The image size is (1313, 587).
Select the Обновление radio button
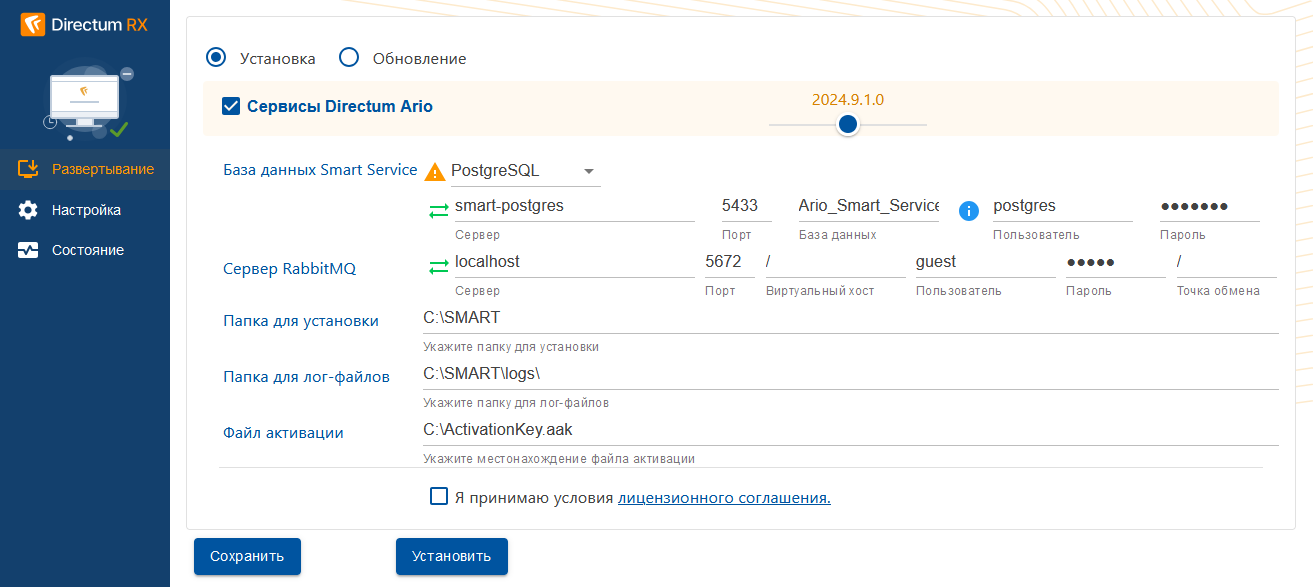pyautogui.click(x=349, y=57)
